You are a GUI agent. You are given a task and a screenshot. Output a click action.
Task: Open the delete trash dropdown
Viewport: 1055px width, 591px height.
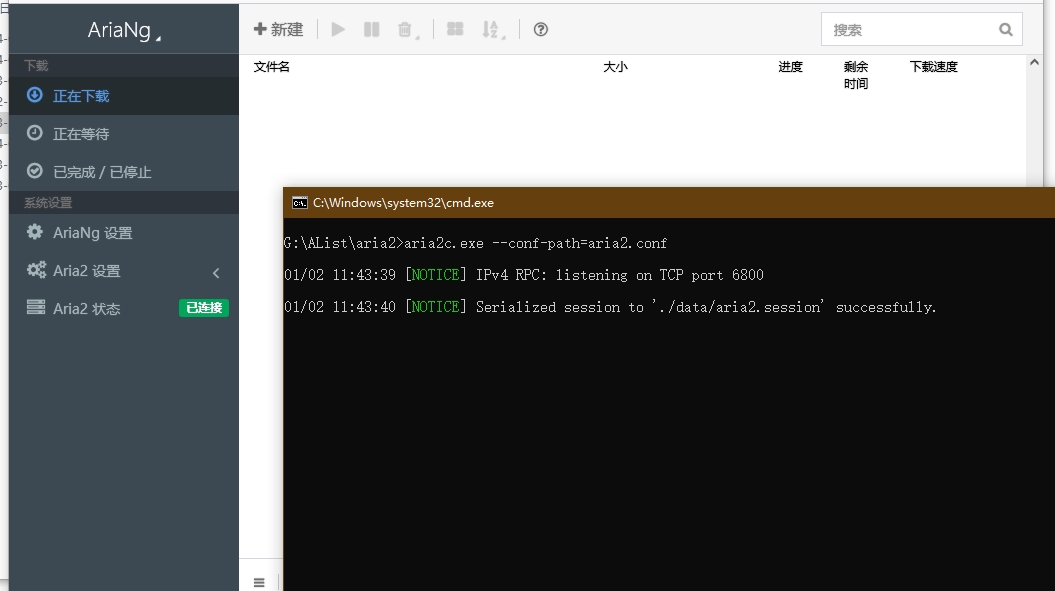[408, 30]
